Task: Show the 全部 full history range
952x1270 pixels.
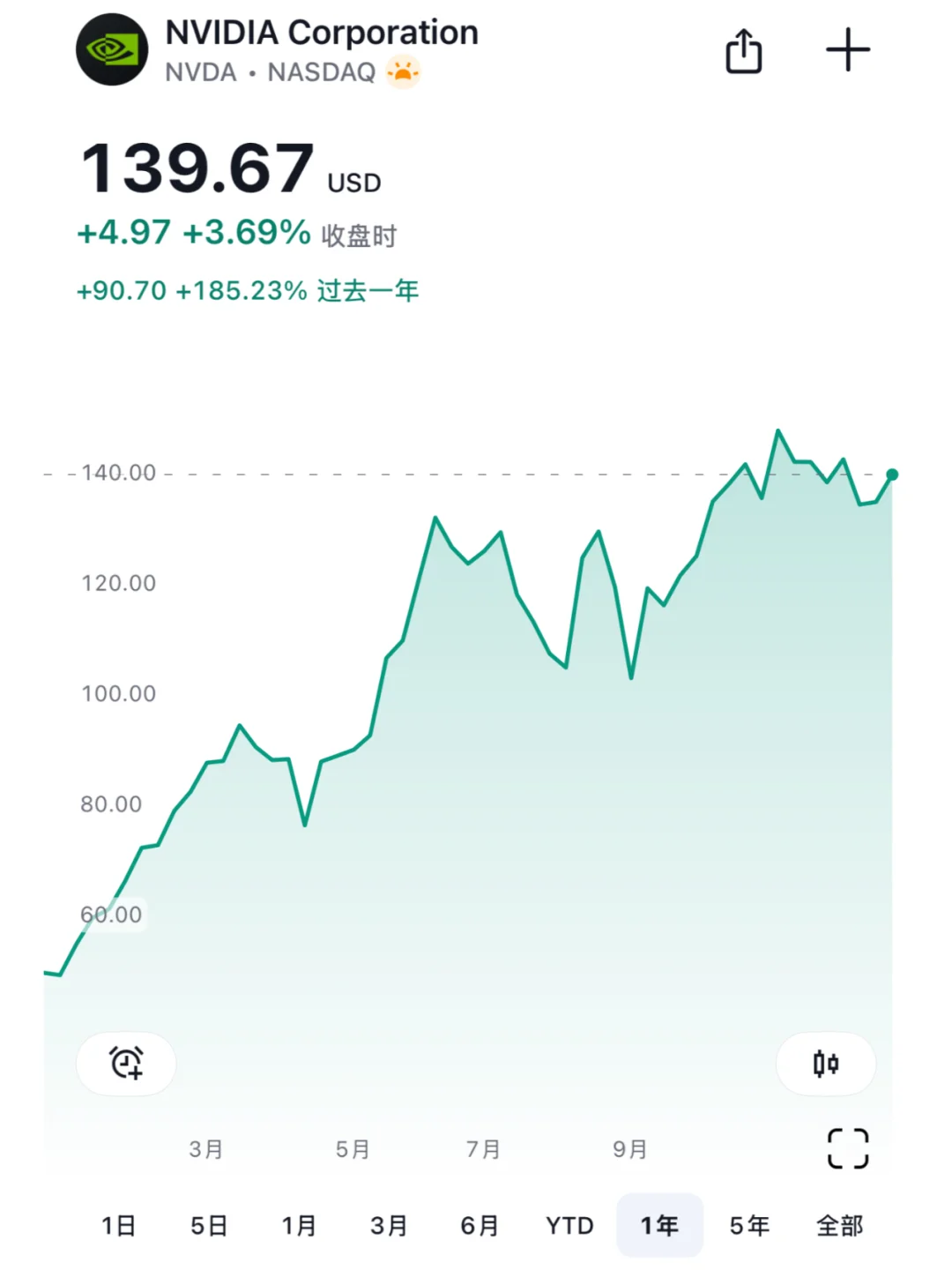Action: click(839, 1225)
